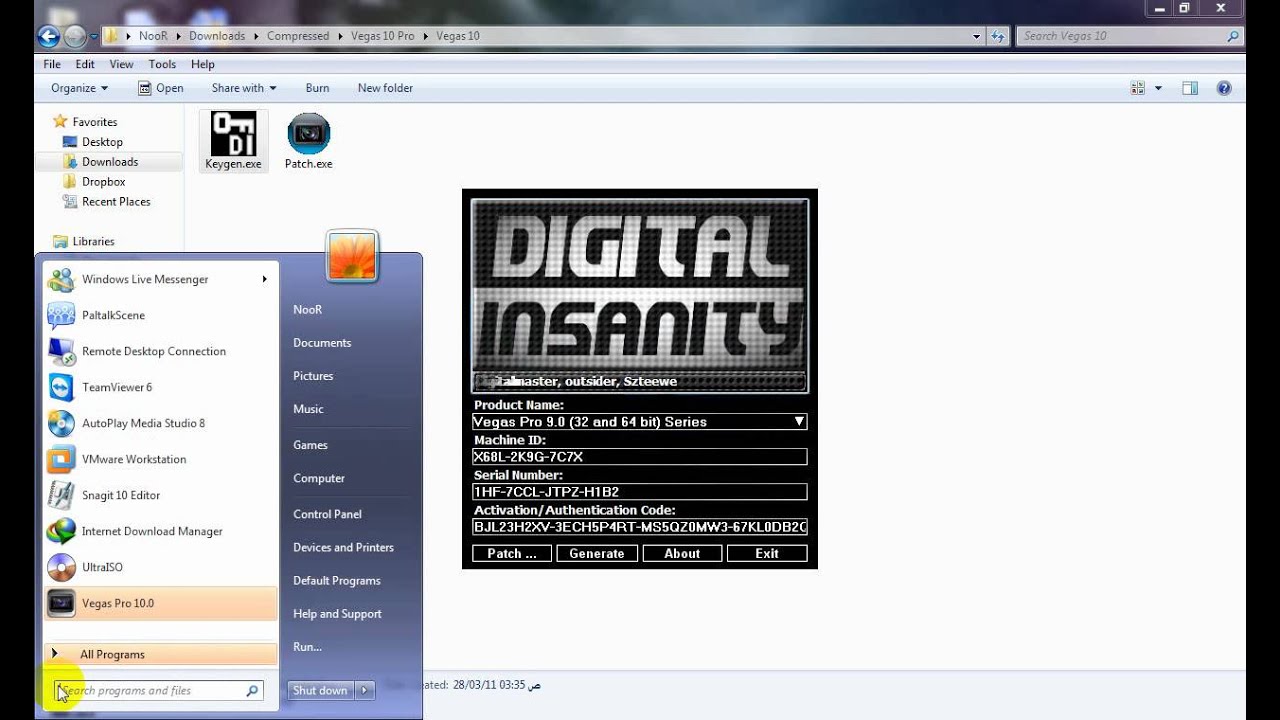Click search magnifier in Start menu
The image size is (1280, 720).
252,690
